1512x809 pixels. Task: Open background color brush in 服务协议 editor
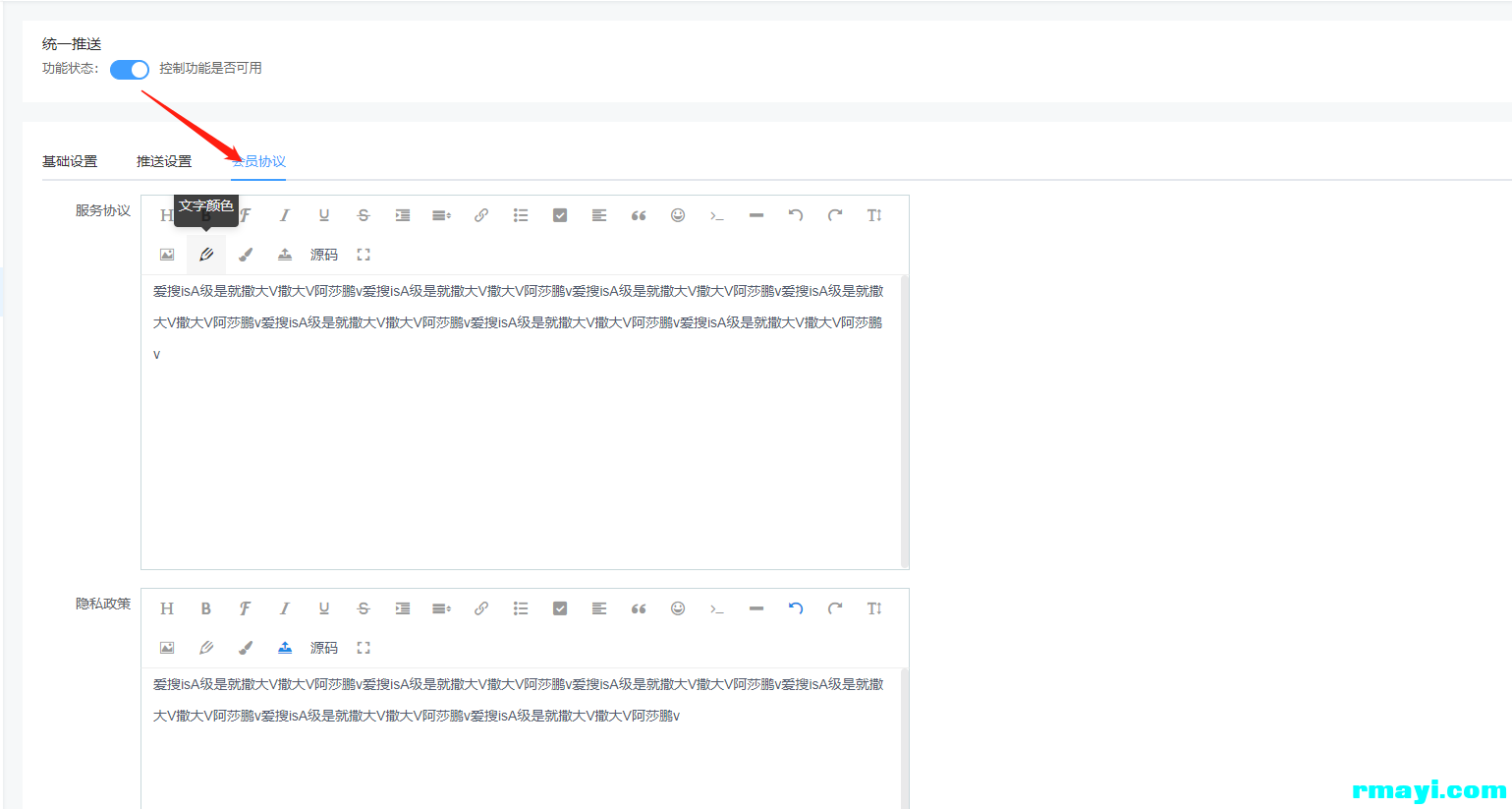pos(246,255)
